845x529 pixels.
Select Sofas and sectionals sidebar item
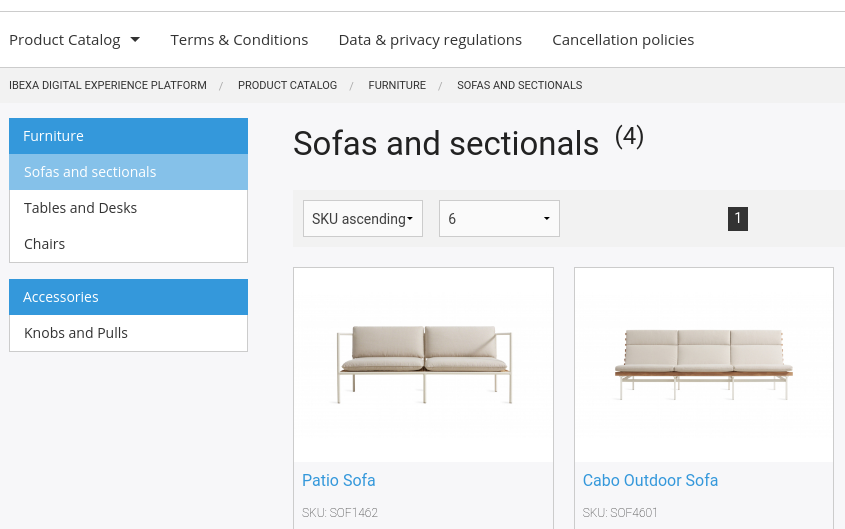[x=128, y=172]
